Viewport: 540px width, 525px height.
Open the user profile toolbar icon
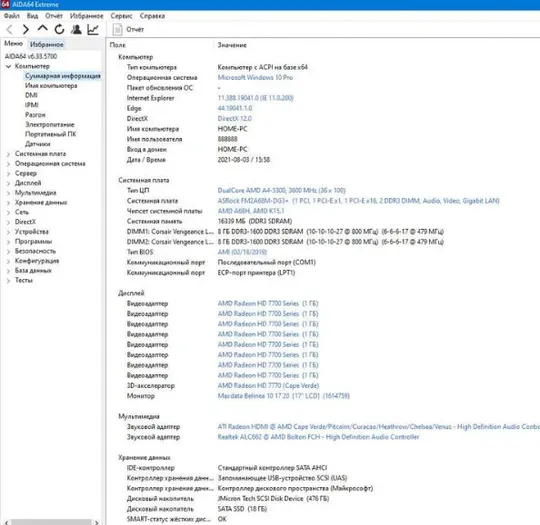click(76, 30)
